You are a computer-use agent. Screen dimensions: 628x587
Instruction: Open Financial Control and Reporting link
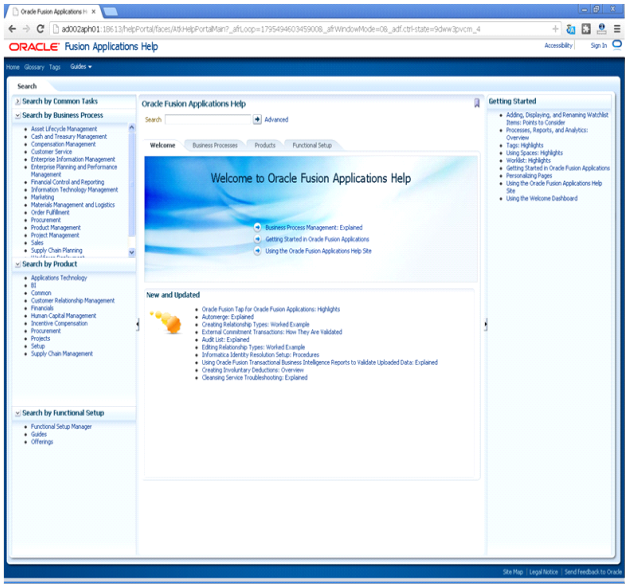(x=67, y=182)
